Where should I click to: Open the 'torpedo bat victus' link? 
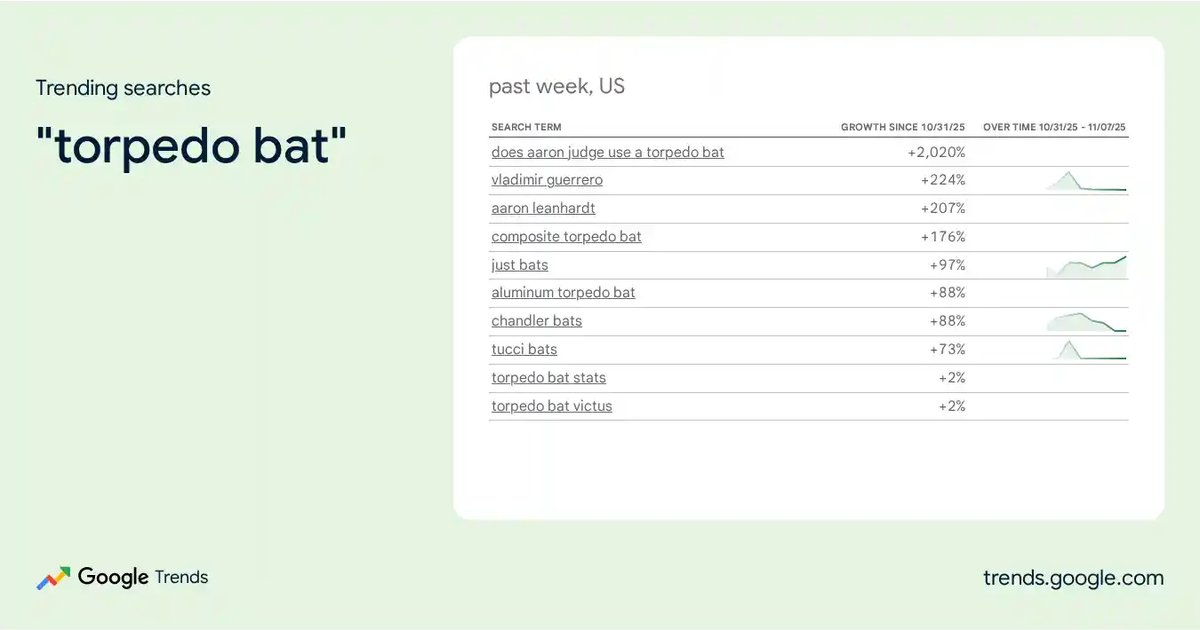pyautogui.click(x=551, y=406)
